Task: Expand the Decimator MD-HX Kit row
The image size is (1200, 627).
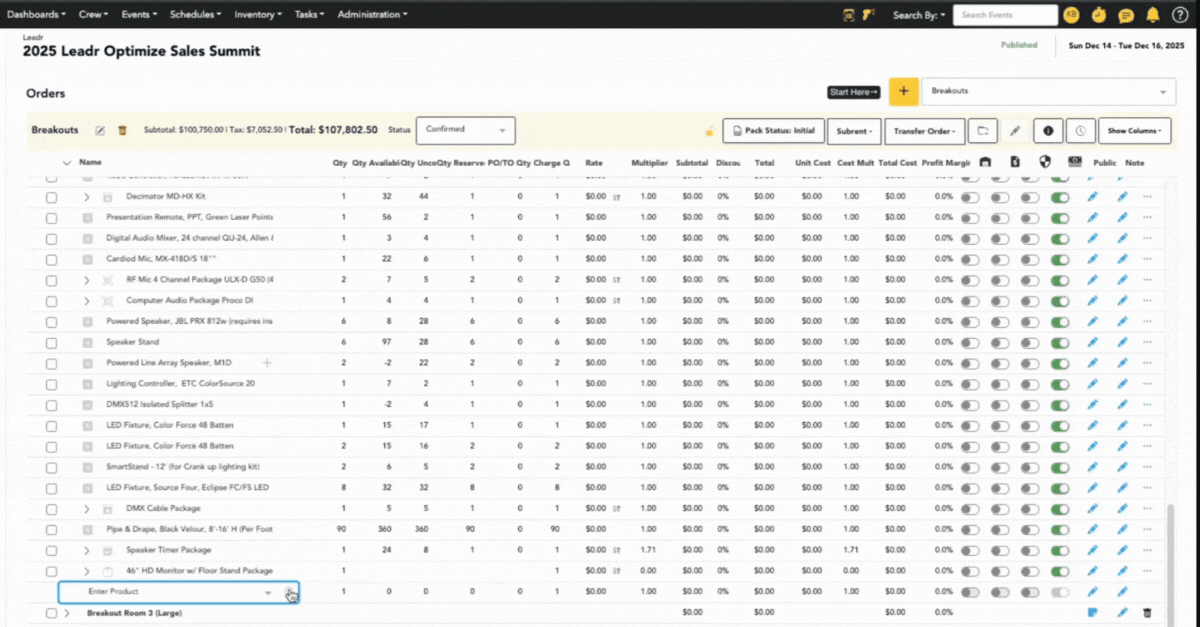Action: (87, 197)
